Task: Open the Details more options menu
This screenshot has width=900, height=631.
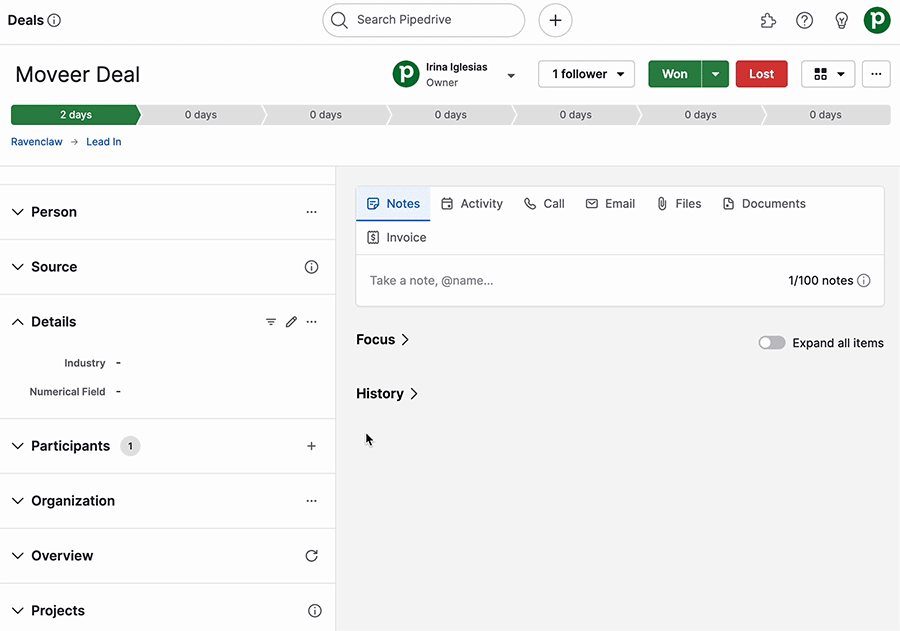Action: 311,322
